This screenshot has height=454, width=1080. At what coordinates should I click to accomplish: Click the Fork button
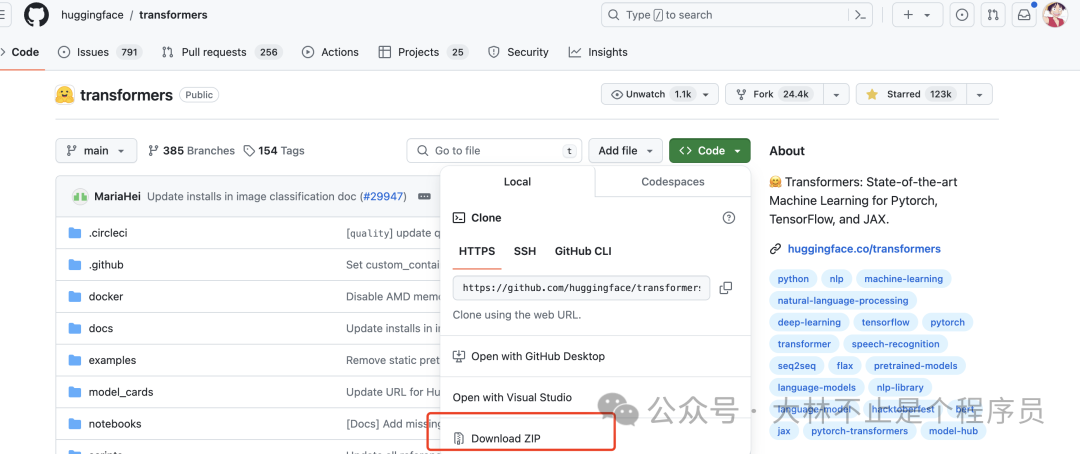tap(775, 94)
